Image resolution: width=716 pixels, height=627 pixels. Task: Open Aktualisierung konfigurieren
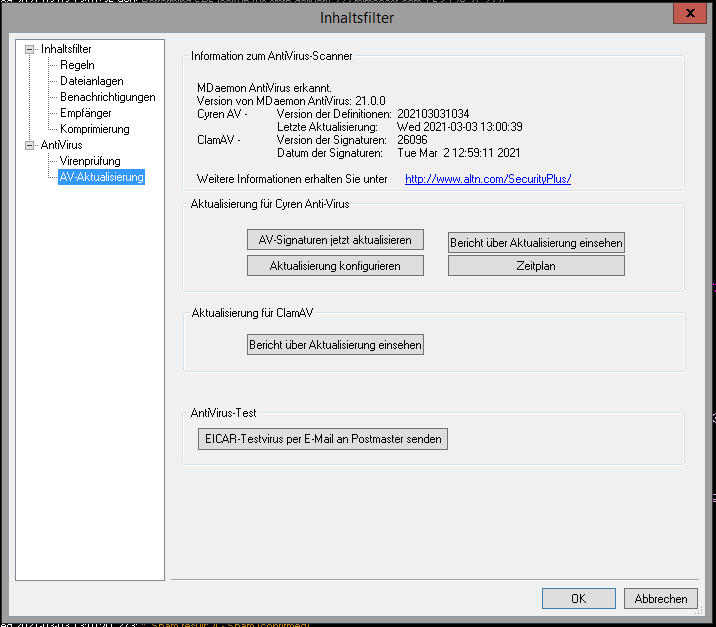[x=335, y=266]
